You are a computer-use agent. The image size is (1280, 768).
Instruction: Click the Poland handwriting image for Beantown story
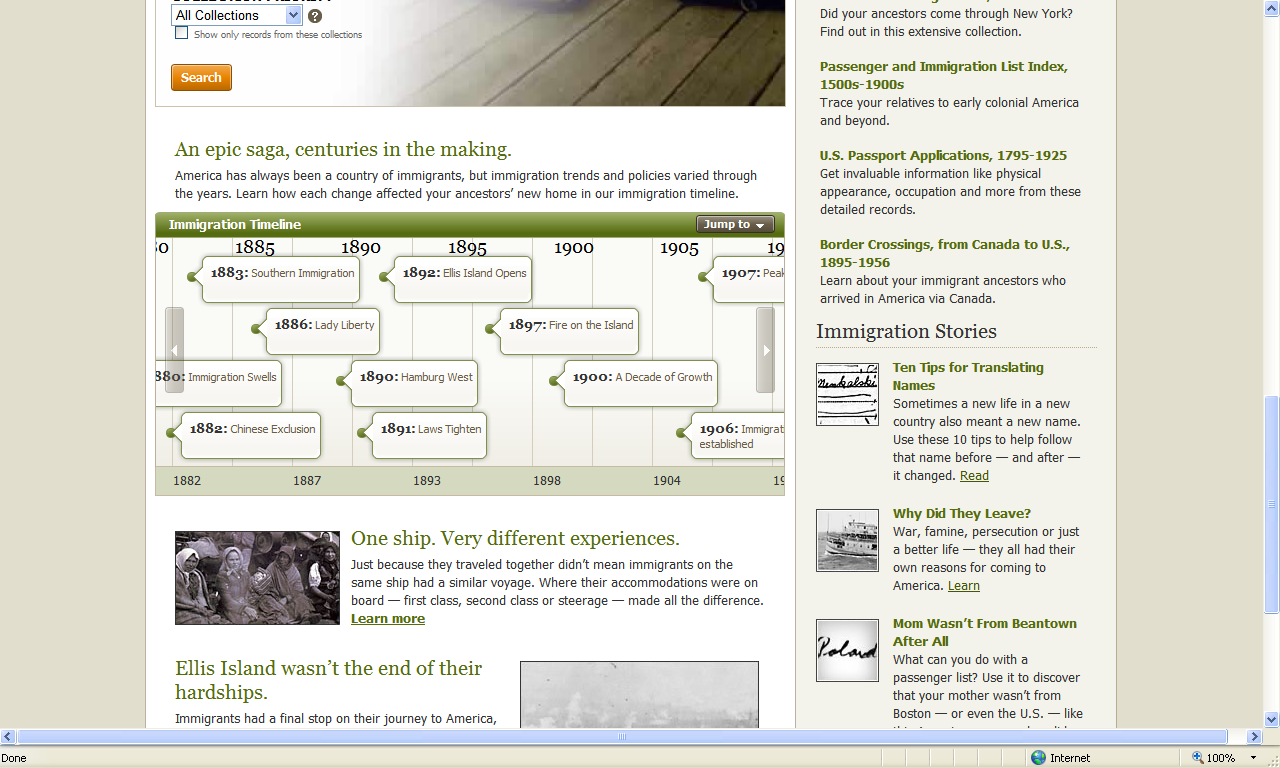pos(846,650)
